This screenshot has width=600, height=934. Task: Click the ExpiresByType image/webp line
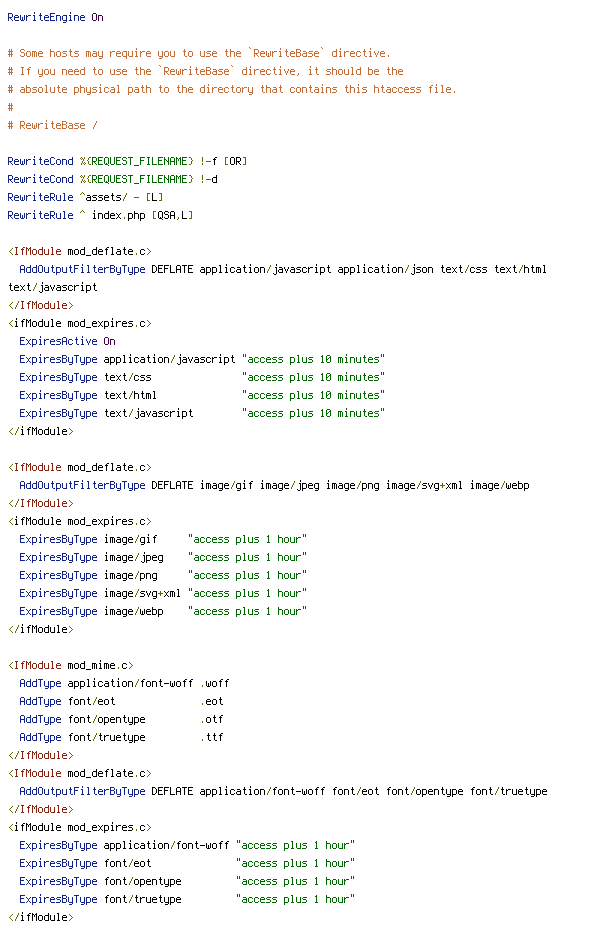[x=163, y=611]
